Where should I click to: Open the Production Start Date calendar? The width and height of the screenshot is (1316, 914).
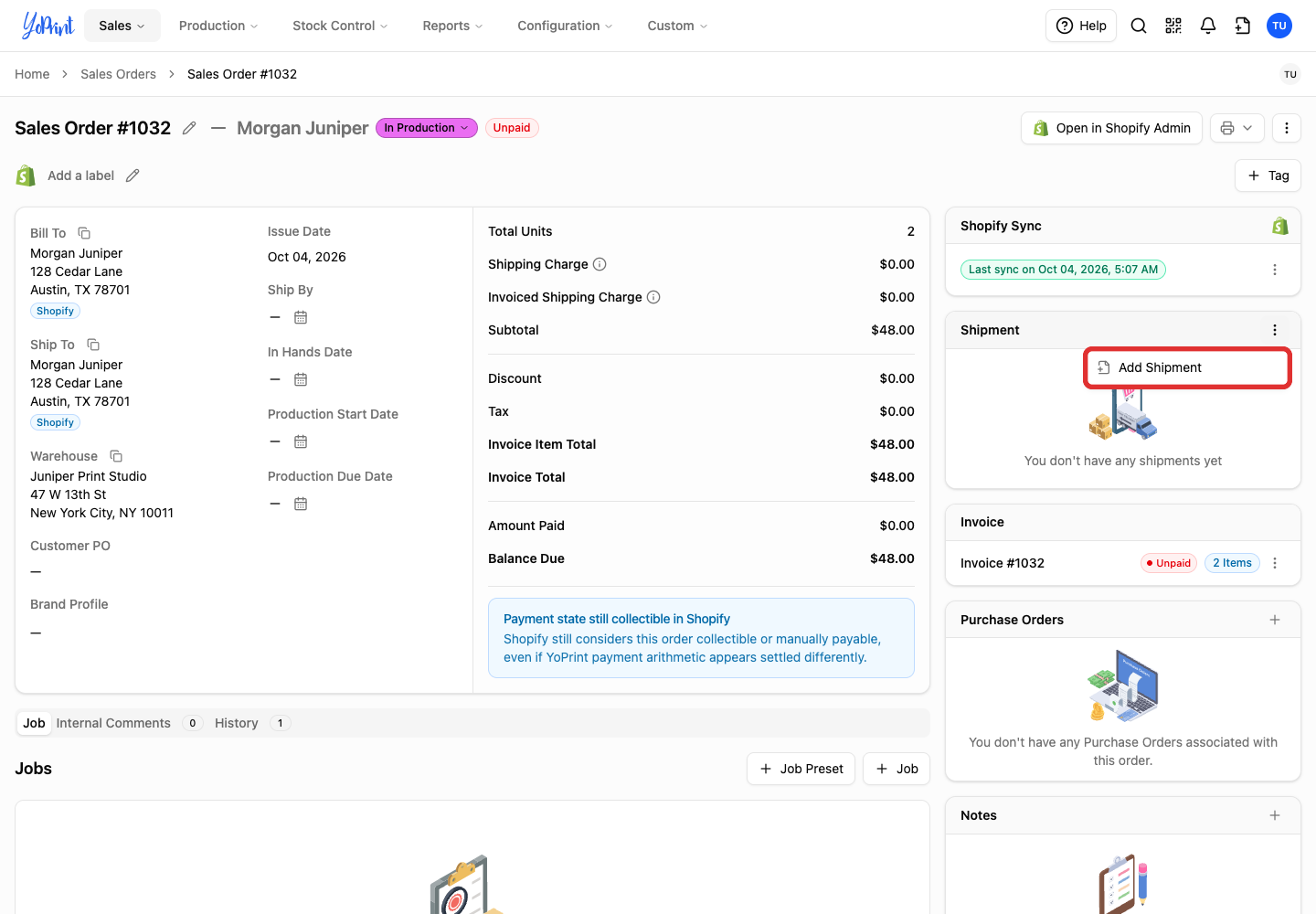tap(301, 441)
